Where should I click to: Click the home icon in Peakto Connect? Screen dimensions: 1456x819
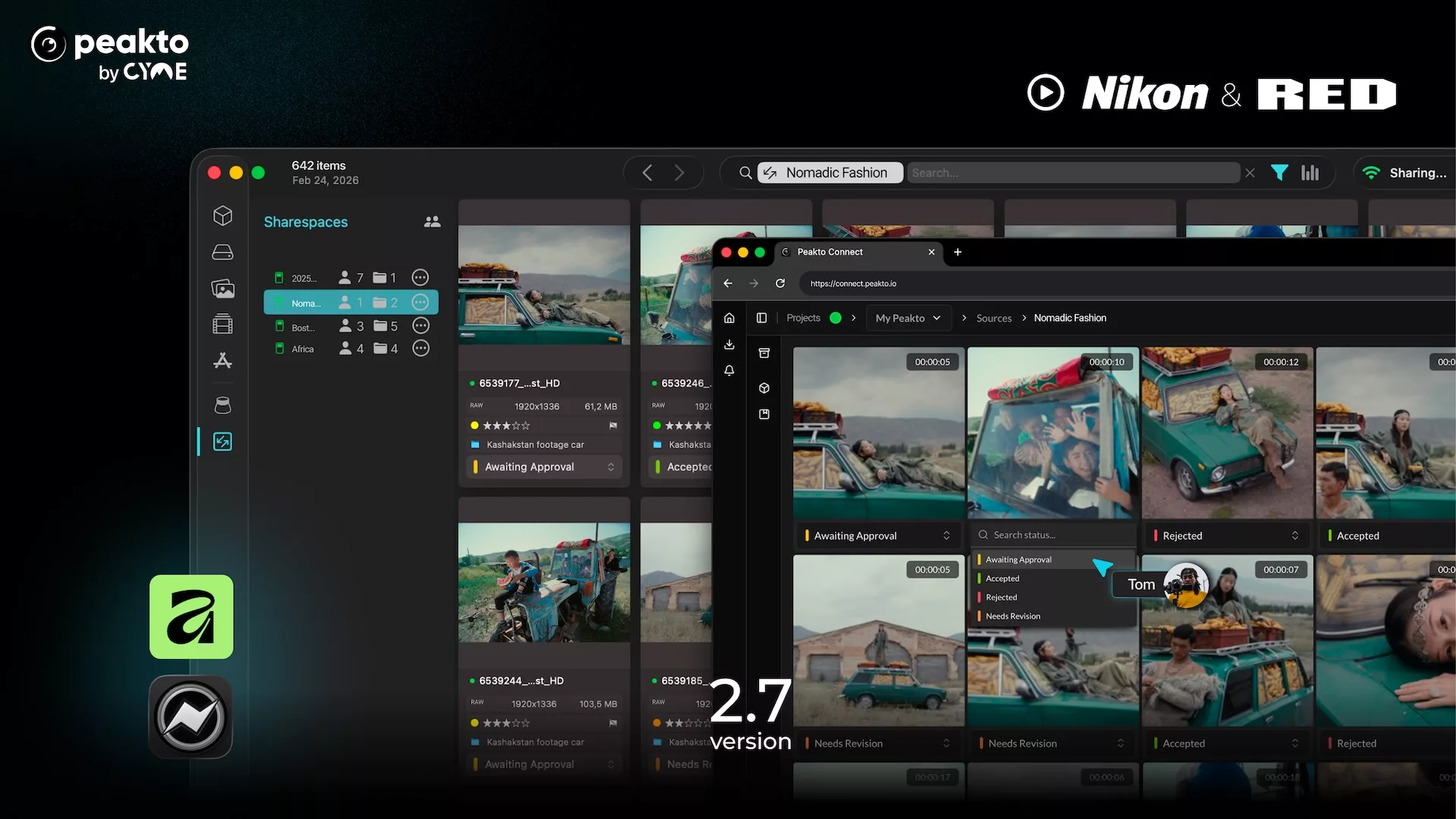(x=729, y=318)
